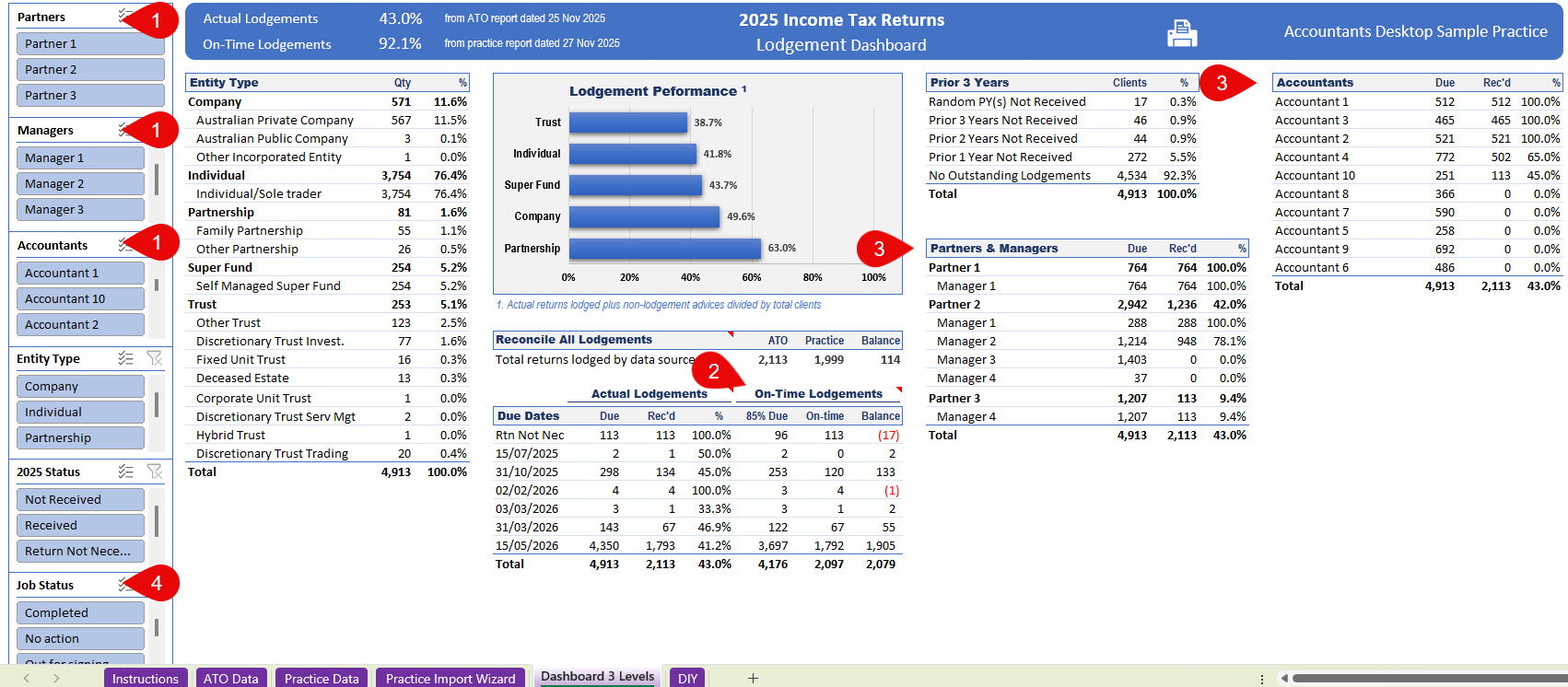Viewport: 1568px width, 687px height.
Task: Filter by Manager 3 in slicer
Action: (x=80, y=209)
